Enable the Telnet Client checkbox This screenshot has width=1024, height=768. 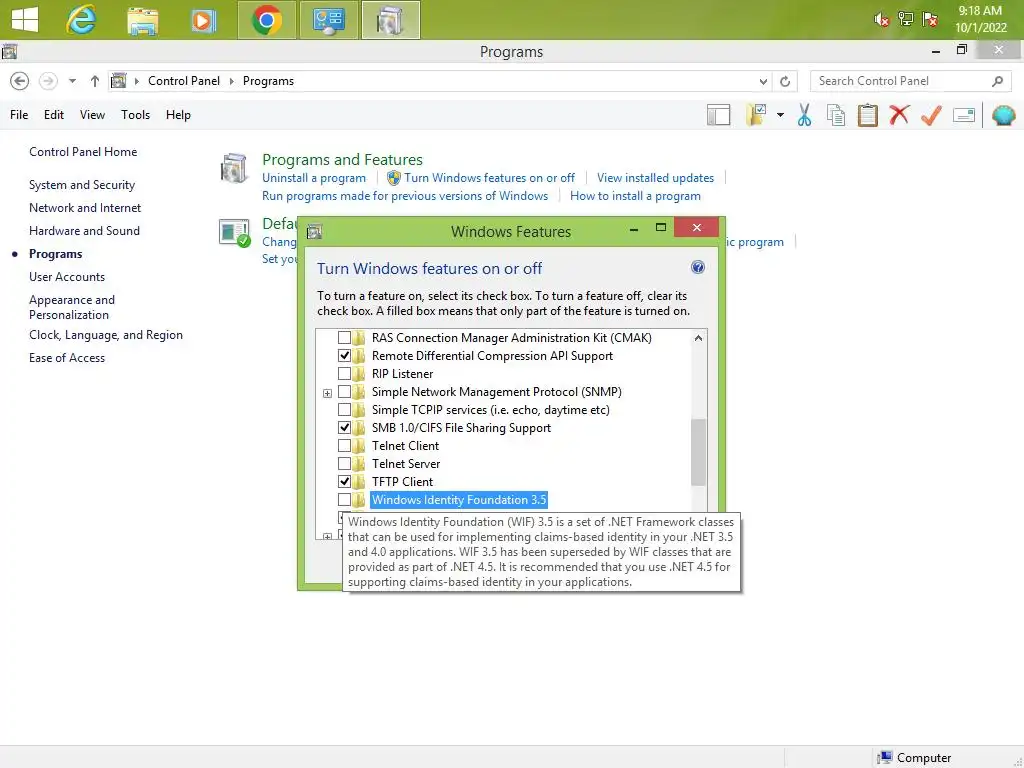point(344,445)
